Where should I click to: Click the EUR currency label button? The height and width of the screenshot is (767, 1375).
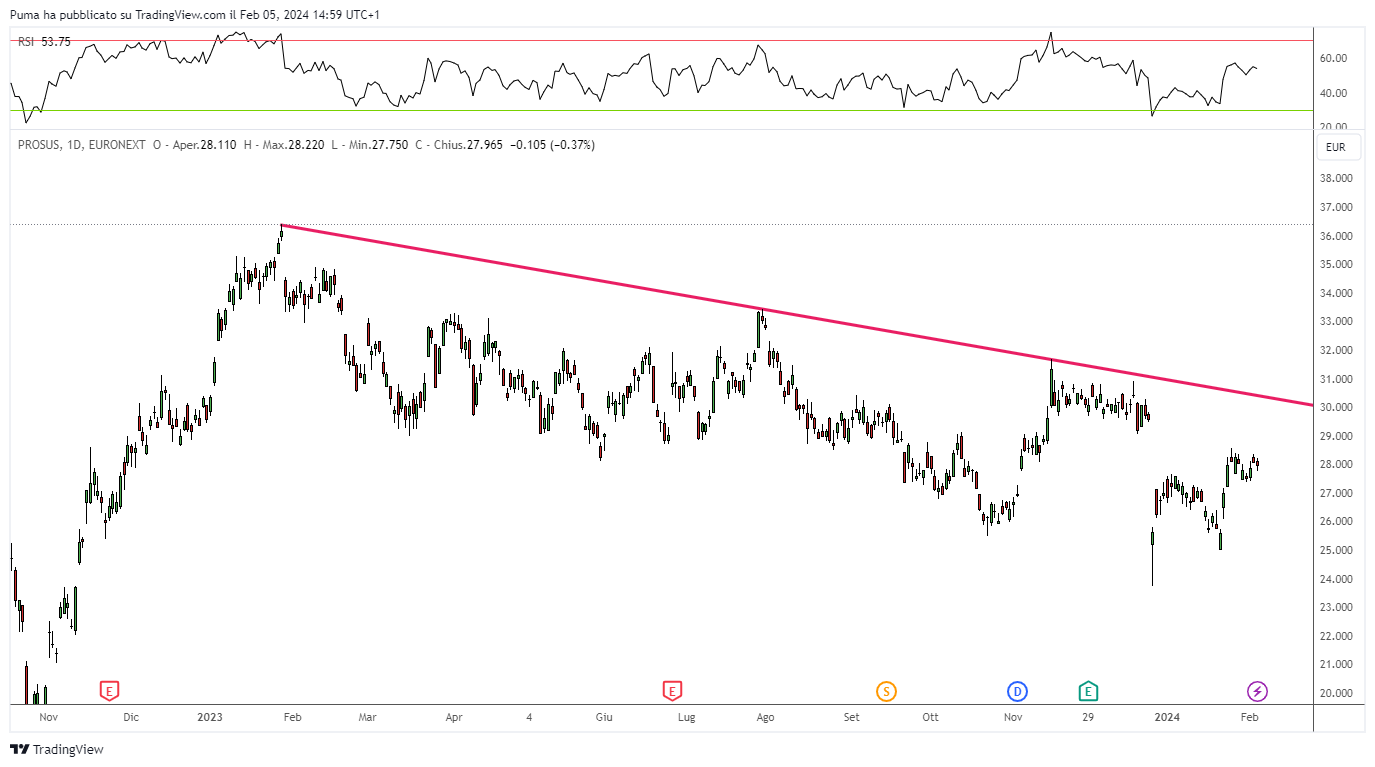(1335, 147)
